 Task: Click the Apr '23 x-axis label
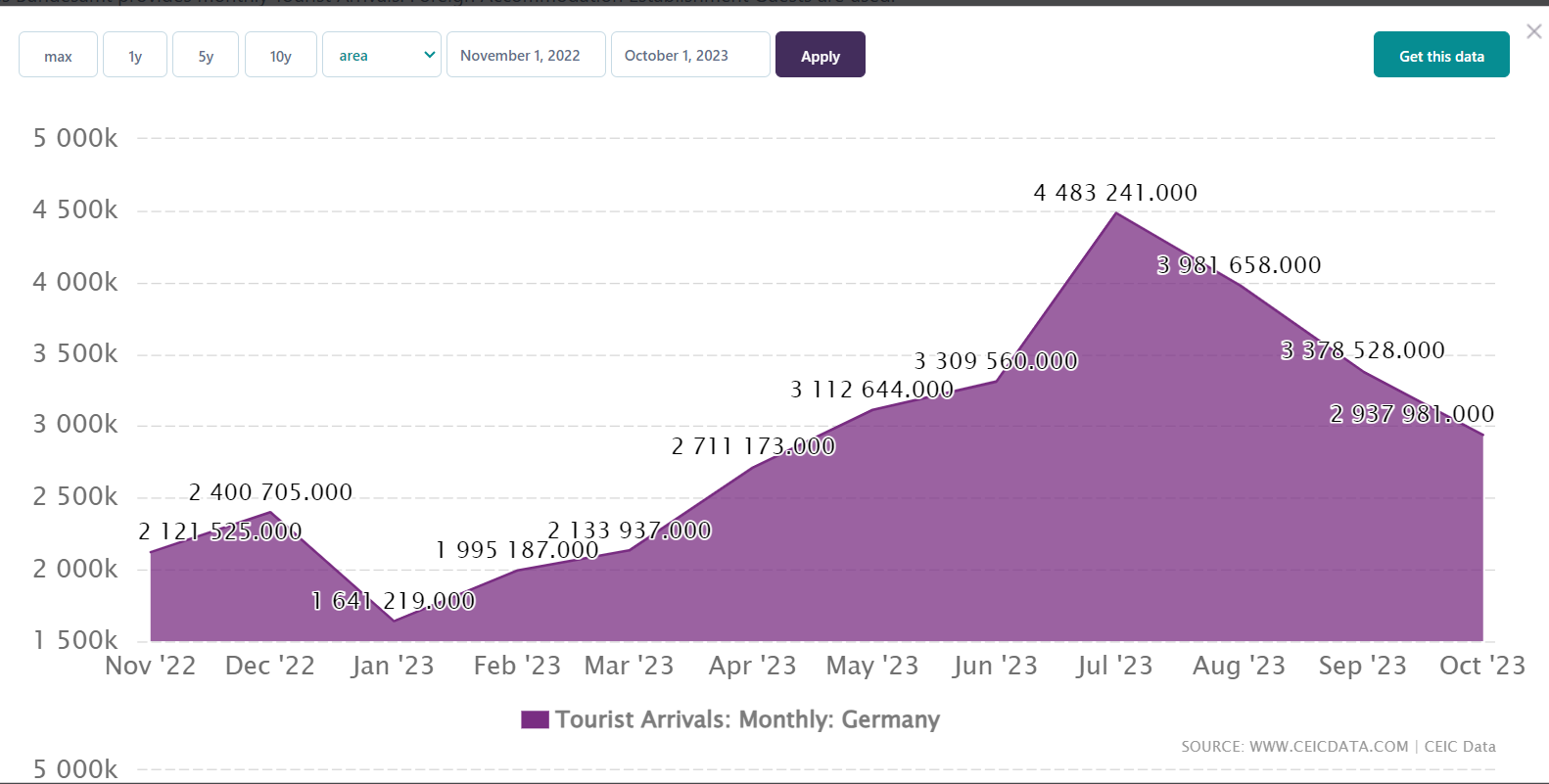click(752, 667)
